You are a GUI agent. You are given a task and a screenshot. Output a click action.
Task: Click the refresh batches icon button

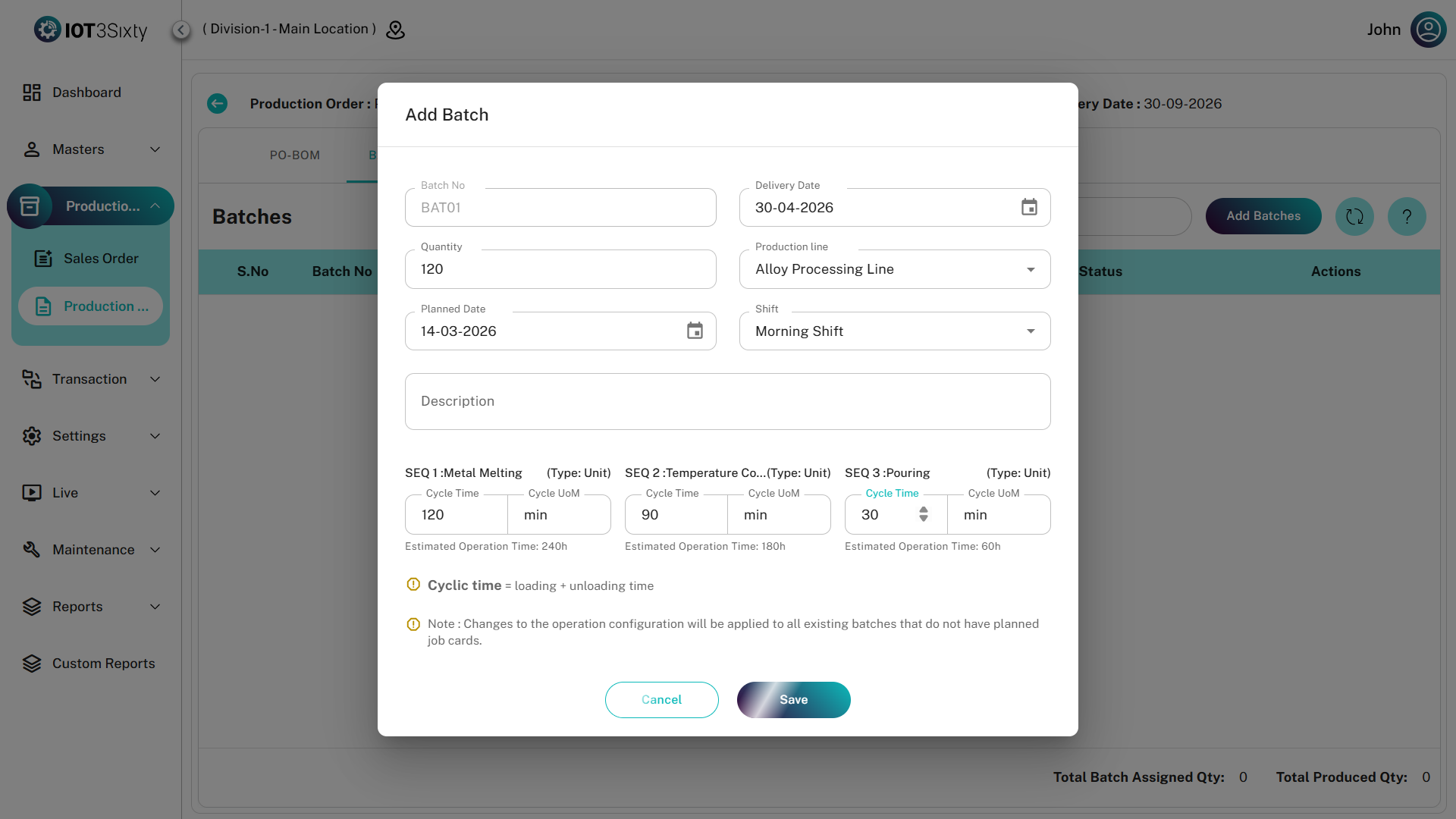point(1354,216)
